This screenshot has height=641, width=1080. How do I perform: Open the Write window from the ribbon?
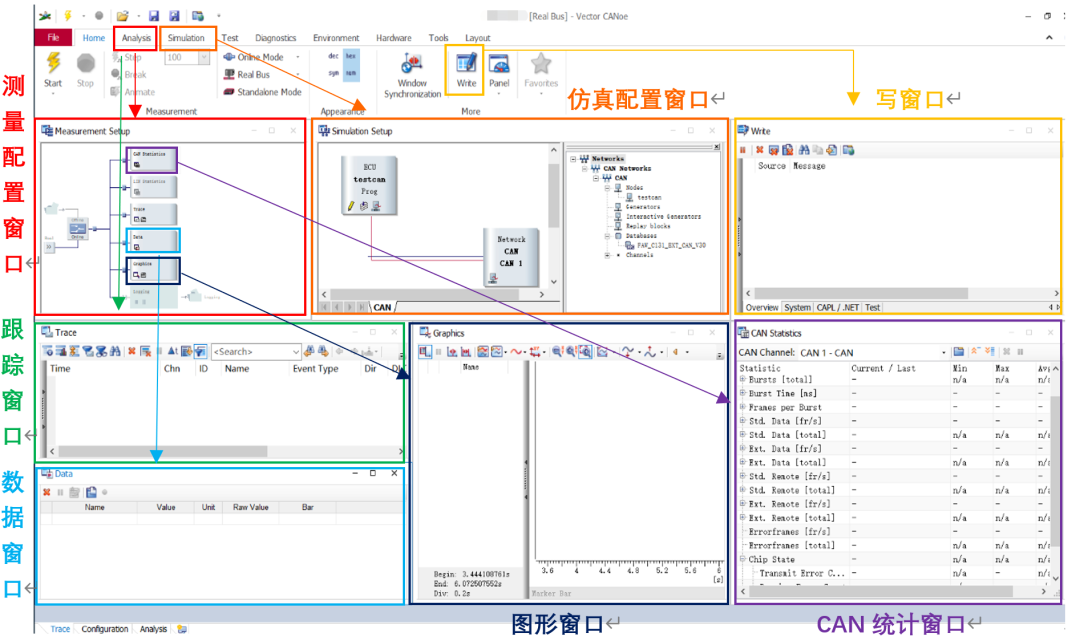tap(466, 70)
